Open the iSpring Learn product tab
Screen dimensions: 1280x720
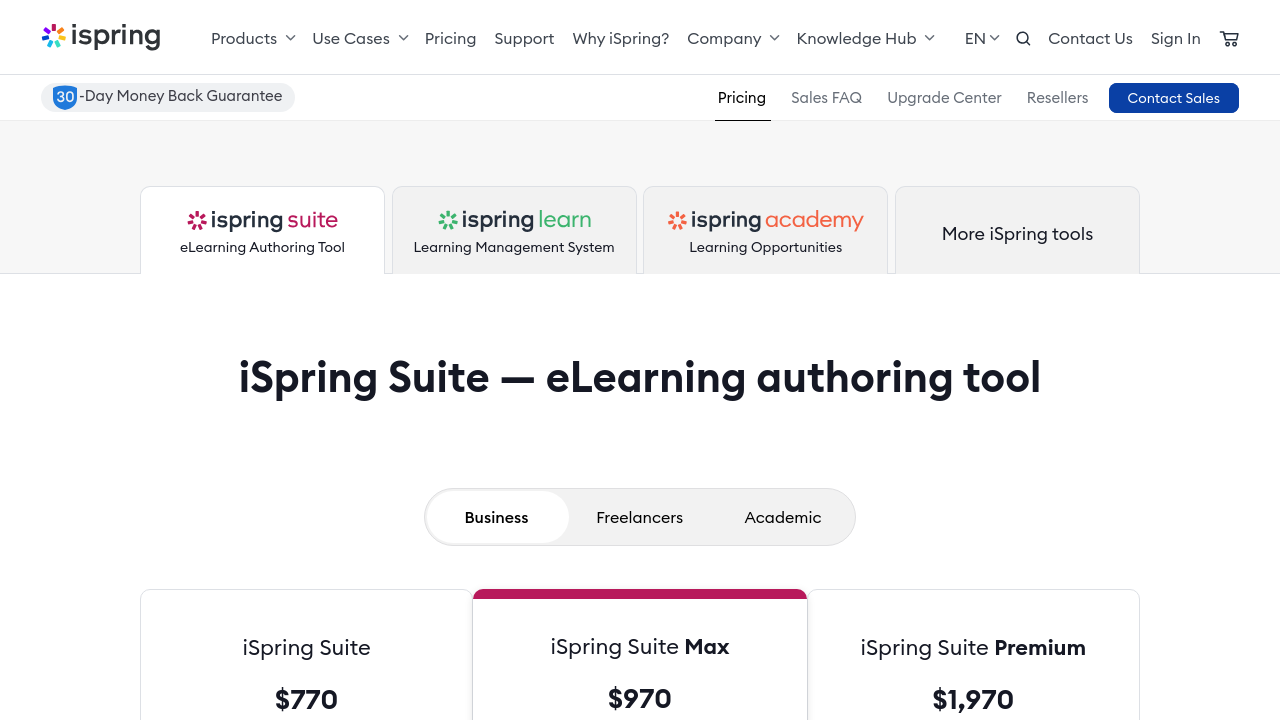[514, 231]
